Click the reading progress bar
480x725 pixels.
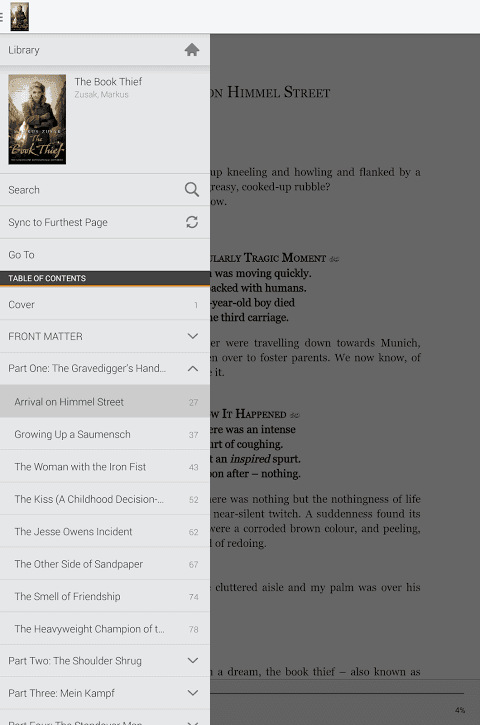pos(337,694)
